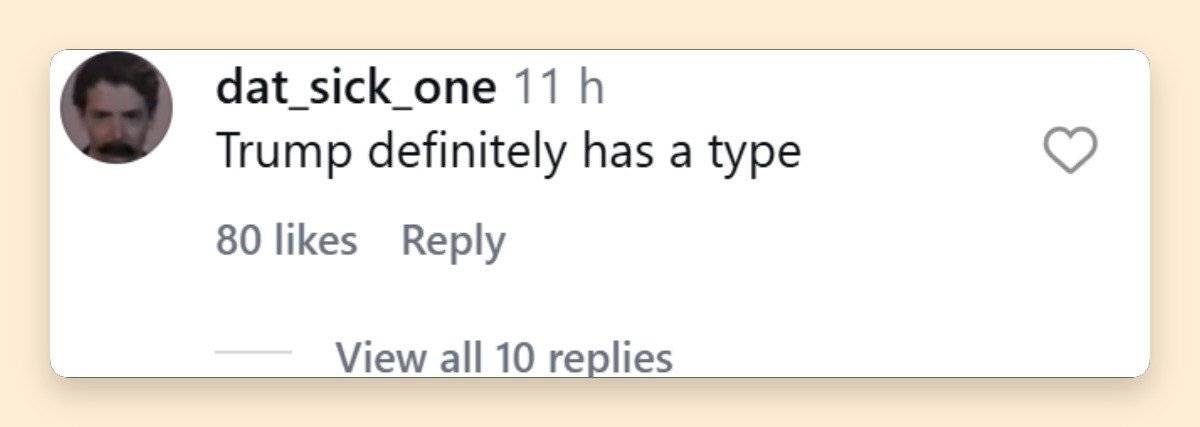Screen dimensions: 1200x427
Task: Select the comment text about Trump
Action: (508, 152)
